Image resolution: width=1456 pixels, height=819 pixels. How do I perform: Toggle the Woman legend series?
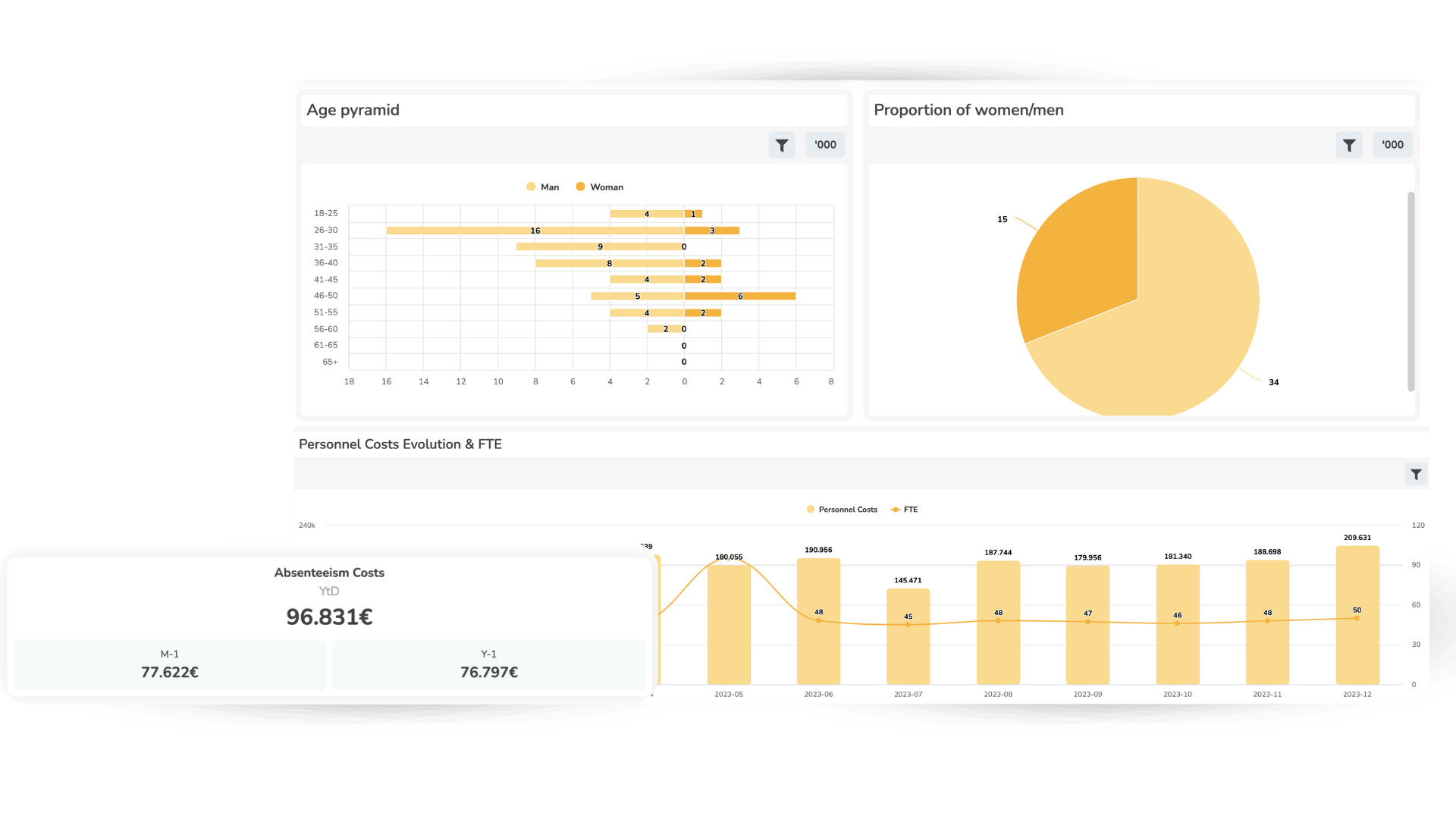(600, 187)
